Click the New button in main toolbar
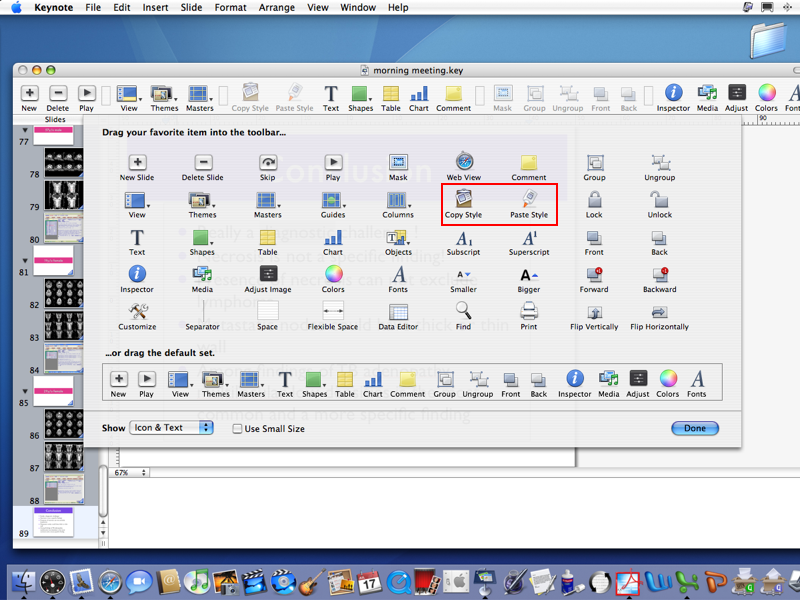Viewport: 800px width, 600px height. click(x=29, y=98)
